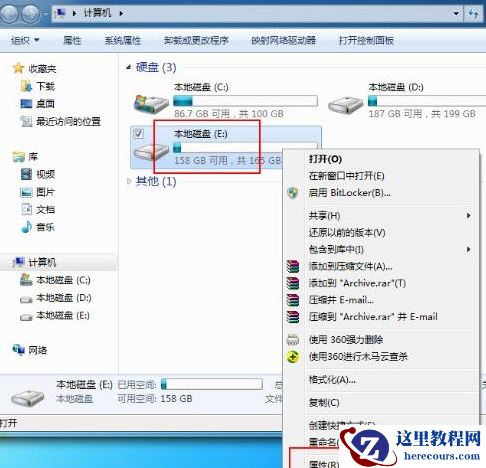Image resolution: width=486 pixels, height=468 pixels.
Task: Click 系统属性 in the toolbar
Action: click(x=123, y=41)
